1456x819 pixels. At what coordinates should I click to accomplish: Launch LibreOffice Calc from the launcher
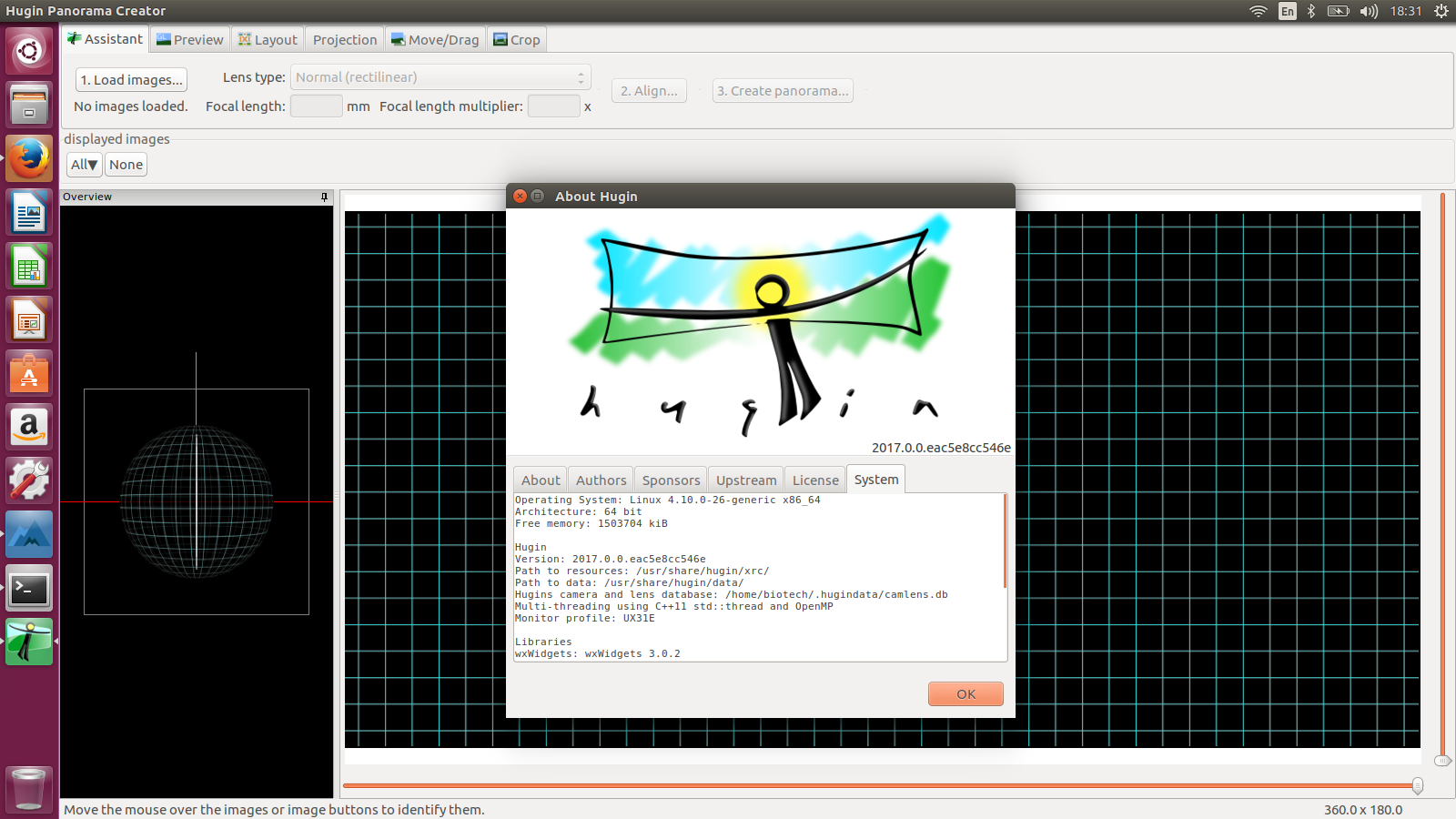pos(29,267)
